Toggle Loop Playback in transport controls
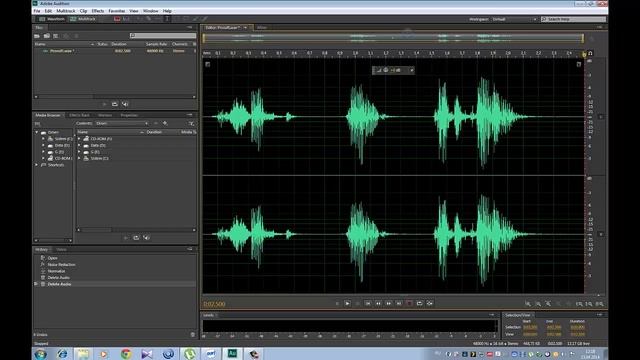640x360 pixels. point(419,303)
